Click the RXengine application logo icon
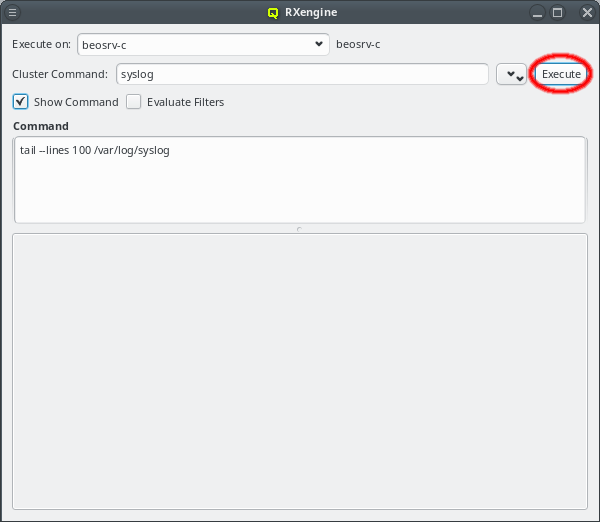Image resolution: width=600 pixels, height=522 pixels. click(272, 13)
